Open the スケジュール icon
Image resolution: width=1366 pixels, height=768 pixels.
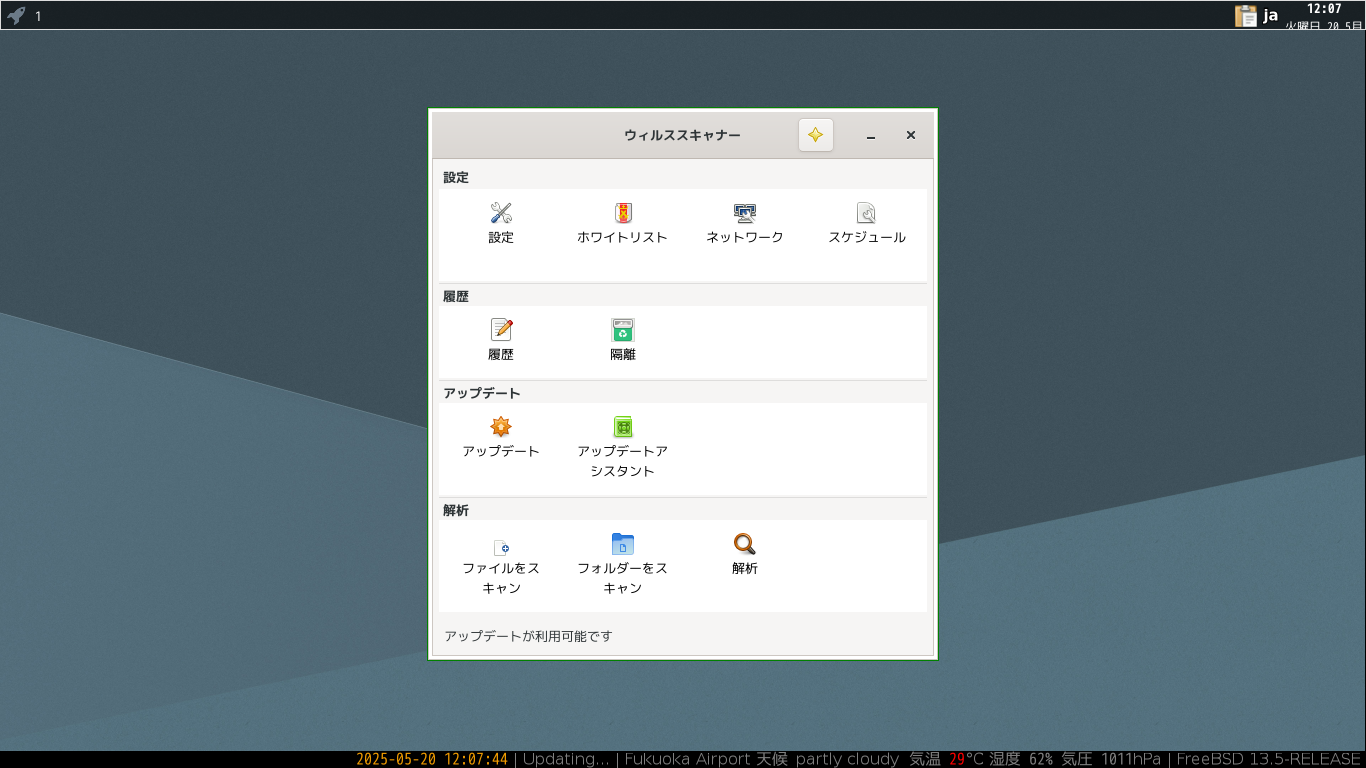click(867, 213)
